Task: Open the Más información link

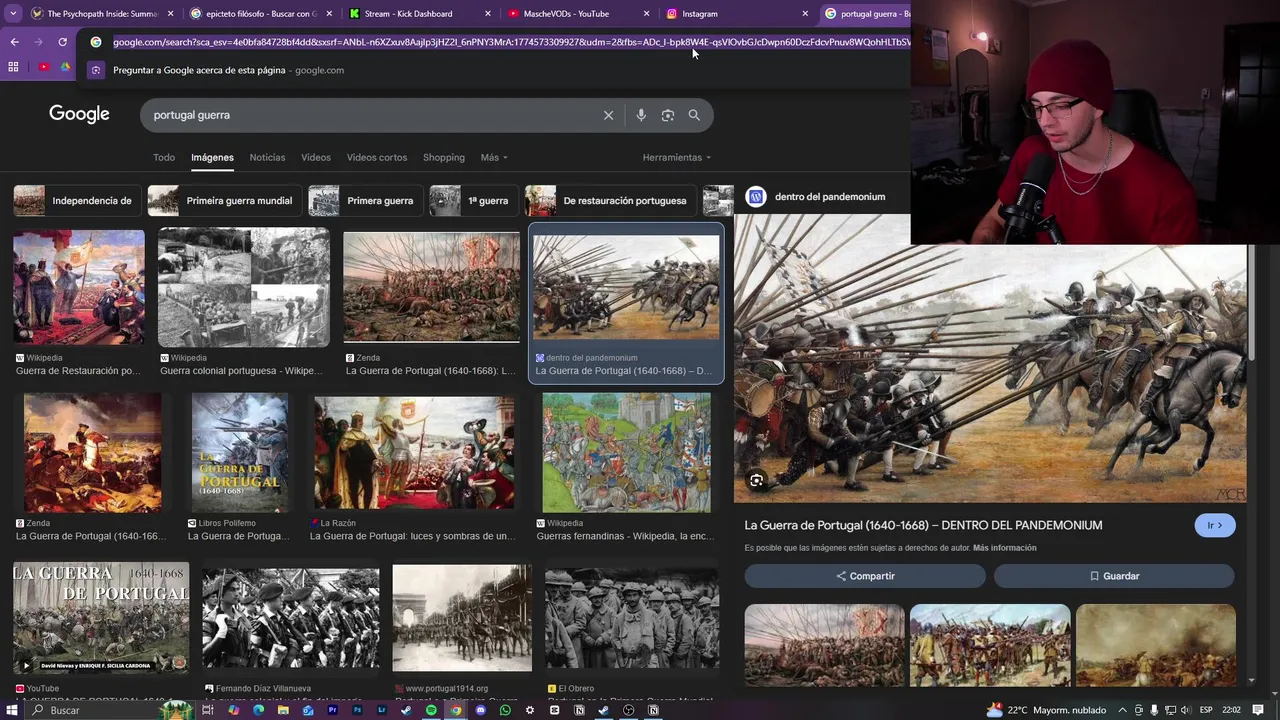Action: pos(1004,548)
